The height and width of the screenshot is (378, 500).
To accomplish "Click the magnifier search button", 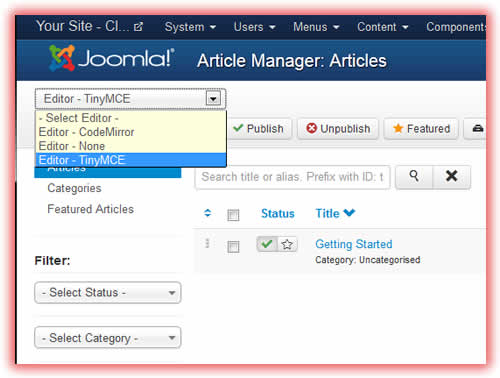I will coord(414,176).
